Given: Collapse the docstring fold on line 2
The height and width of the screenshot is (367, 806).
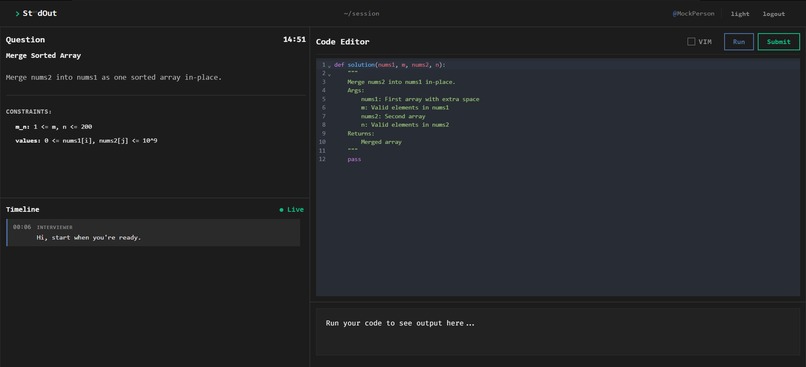Looking at the screenshot, I should point(329,75).
